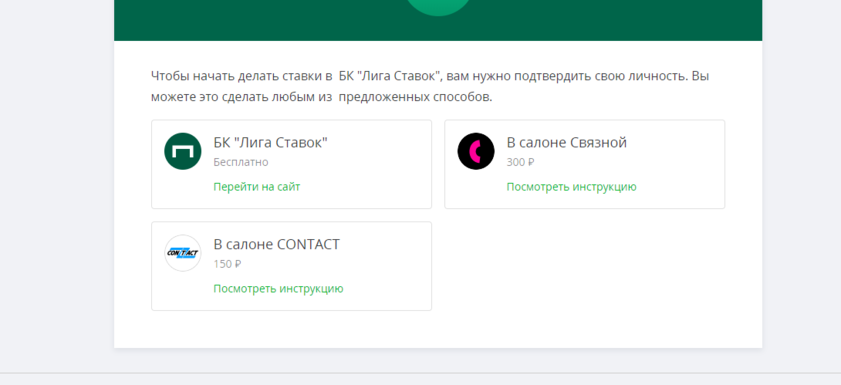Click the Liga Stavok green logo icon
Image resolution: width=841 pixels, height=385 pixels.
point(183,151)
